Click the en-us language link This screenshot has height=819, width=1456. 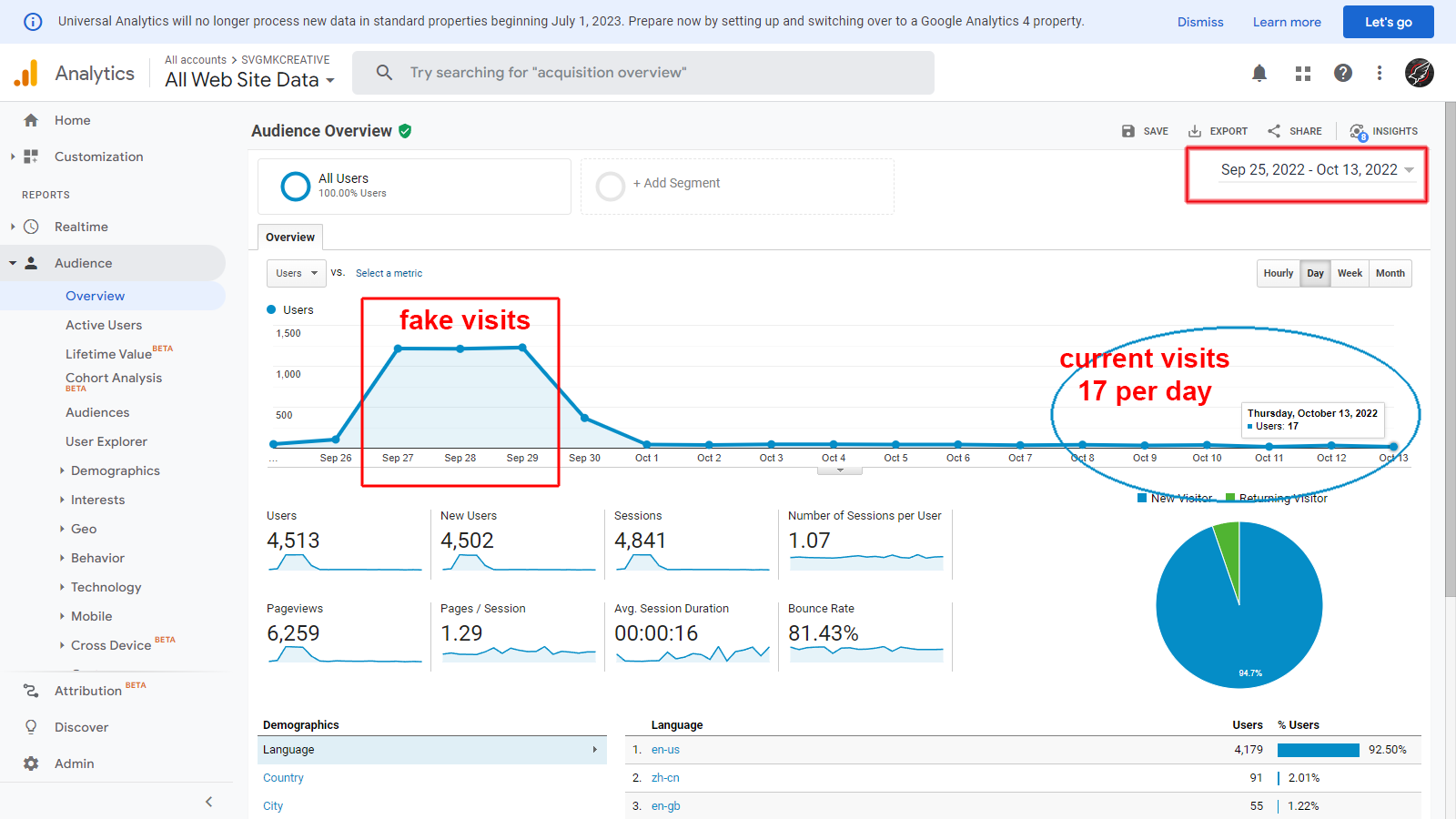click(x=665, y=750)
